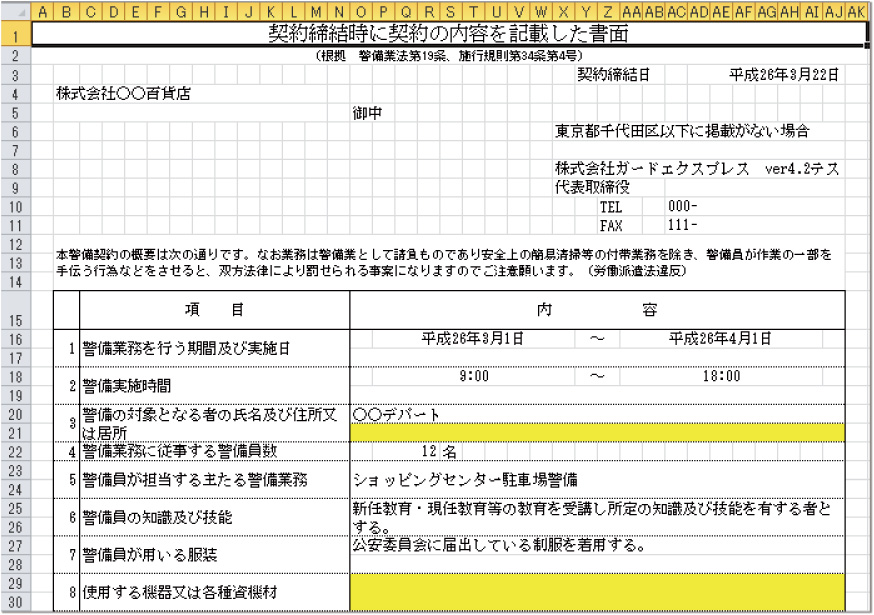The height and width of the screenshot is (615, 874).
Task: Click the 御中 cell
Action: [367, 113]
